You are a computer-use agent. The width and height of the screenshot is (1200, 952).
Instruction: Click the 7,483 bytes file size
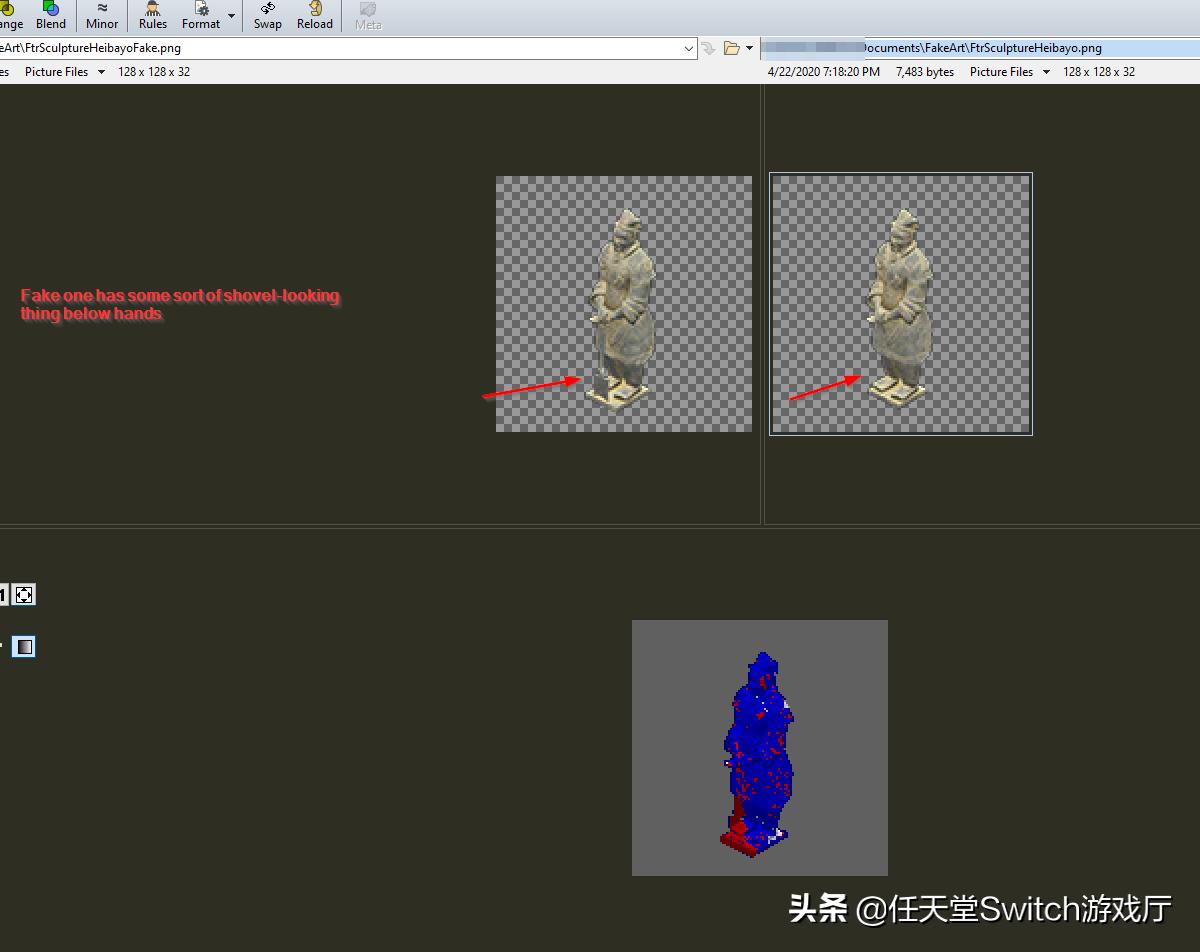point(925,72)
